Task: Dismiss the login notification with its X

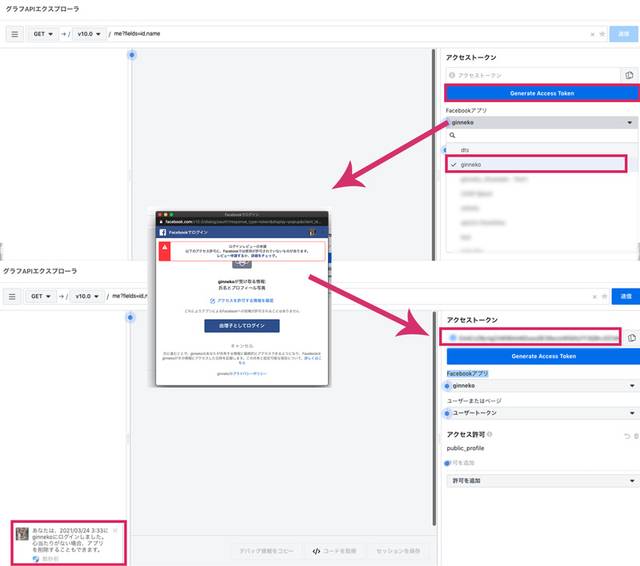Action: [x=115, y=530]
